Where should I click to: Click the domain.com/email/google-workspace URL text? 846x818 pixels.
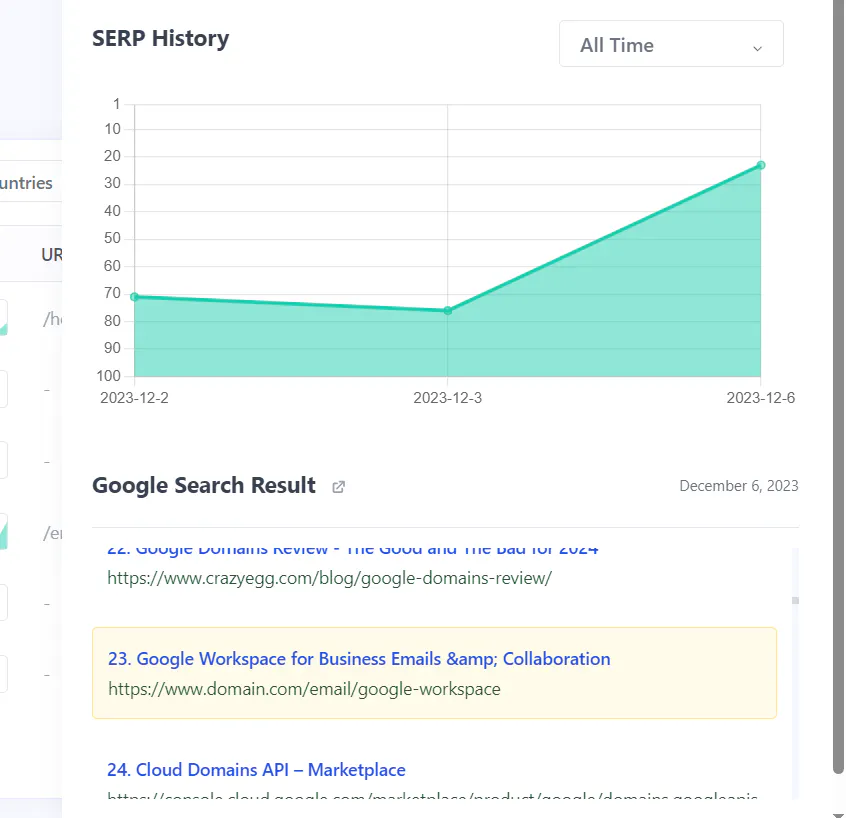(x=304, y=689)
